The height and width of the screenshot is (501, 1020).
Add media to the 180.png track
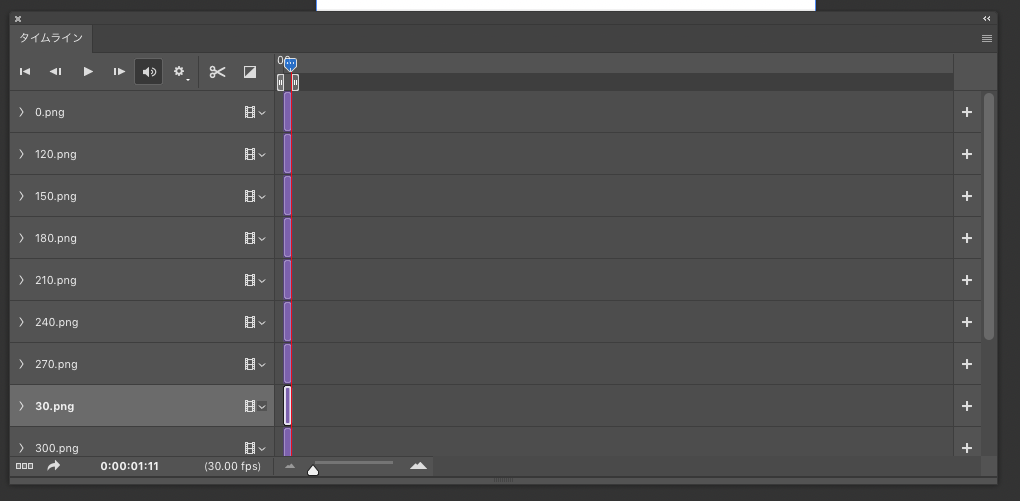pos(967,238)
